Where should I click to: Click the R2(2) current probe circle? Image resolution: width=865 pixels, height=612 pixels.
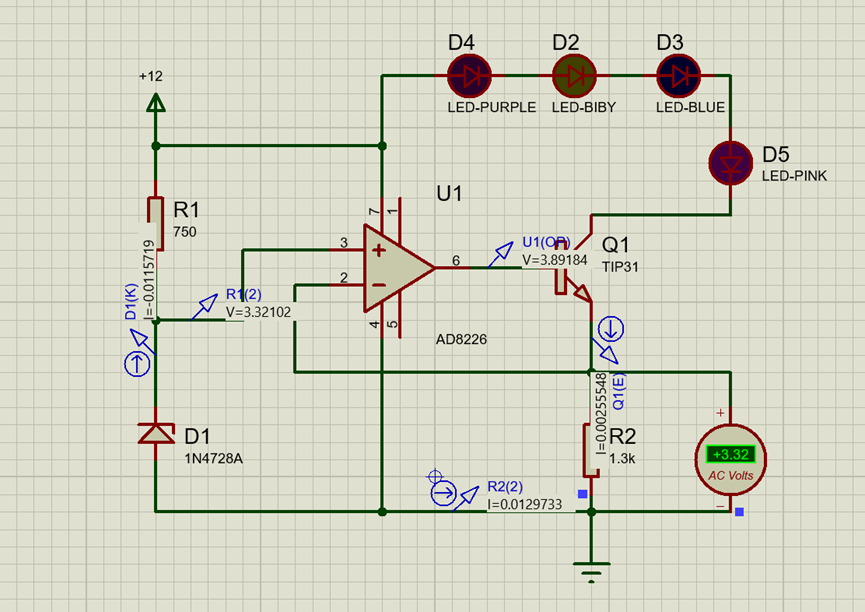[x=443, y=493]
